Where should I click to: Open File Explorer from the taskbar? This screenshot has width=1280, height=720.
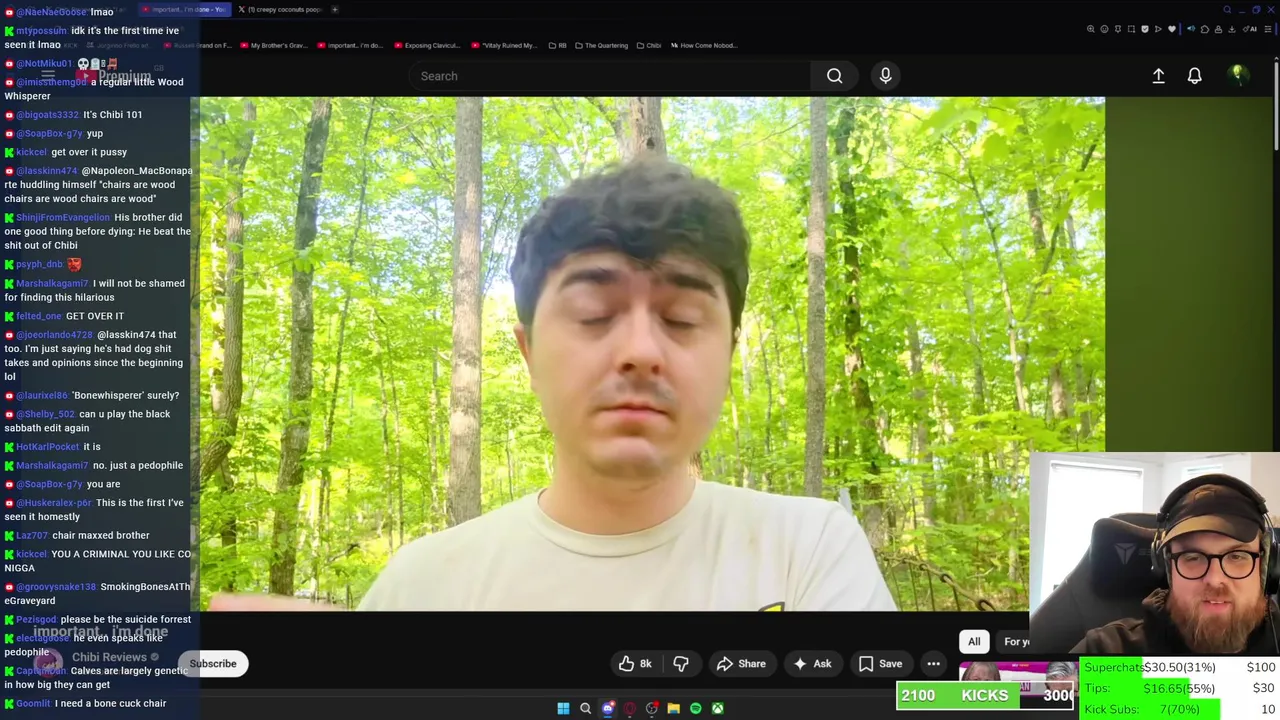(x=673, y=709)
